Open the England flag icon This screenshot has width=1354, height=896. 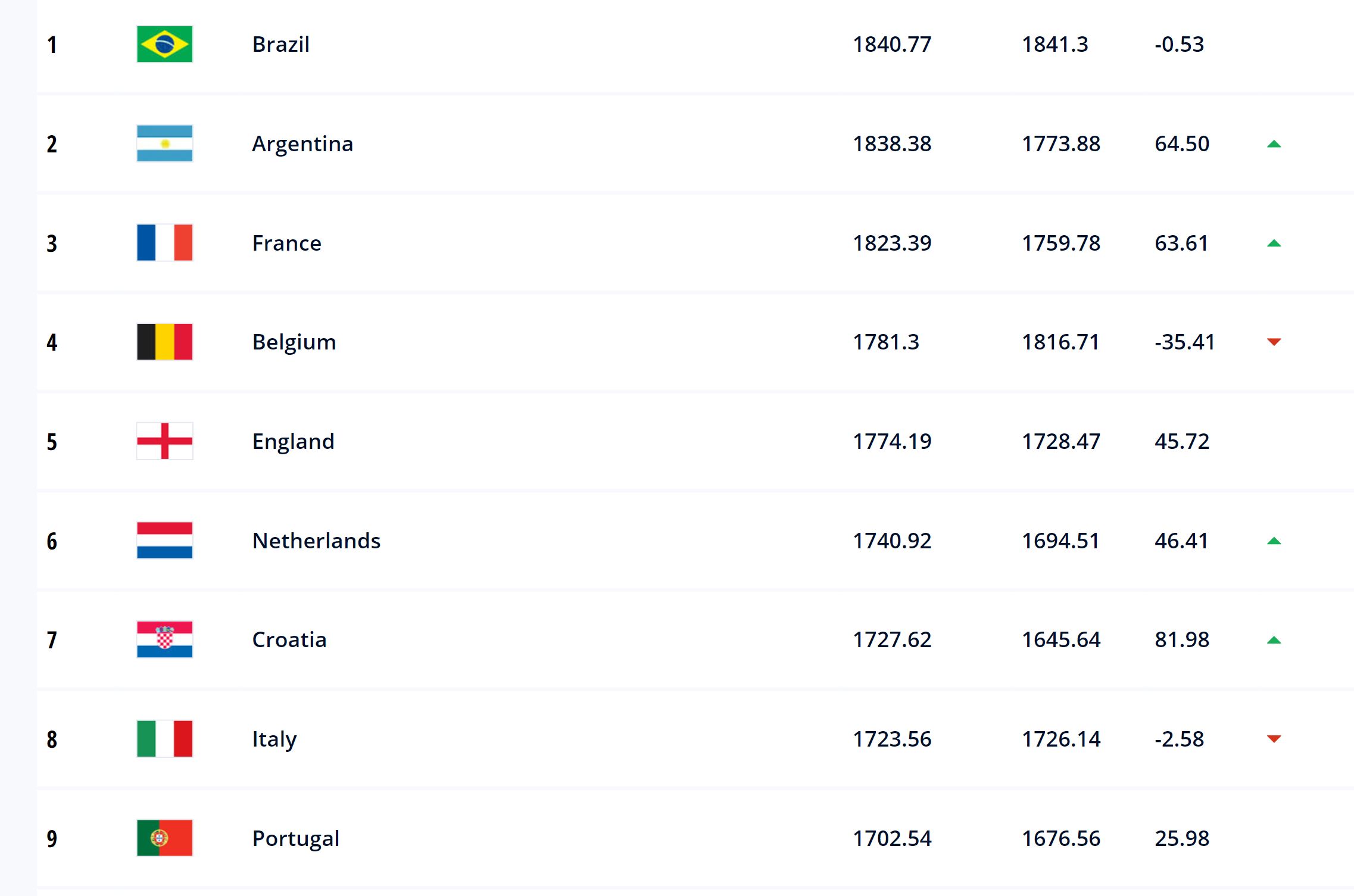[x=164, y=441]
